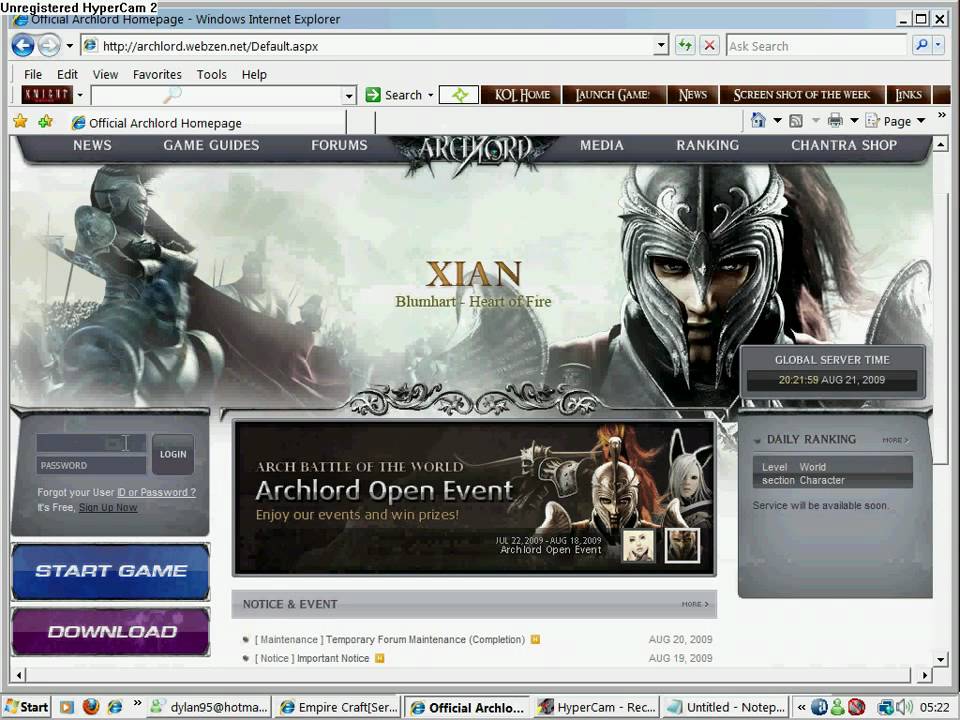Click MORE link in Daily Ranking
Image resolution: width=960 pixels, height=720 pixels.
[x=895, y=440]
